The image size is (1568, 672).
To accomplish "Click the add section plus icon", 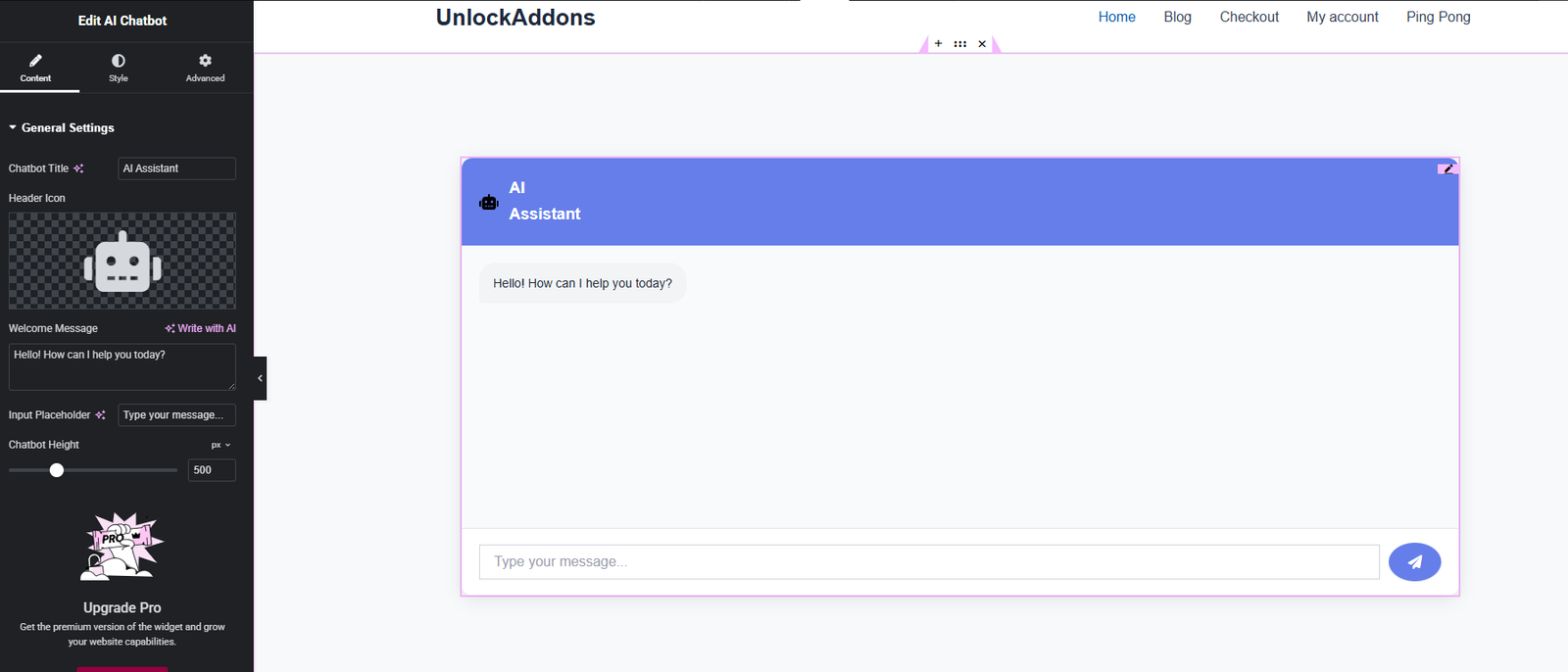I will pyautogui.click(x=938, y=43).
